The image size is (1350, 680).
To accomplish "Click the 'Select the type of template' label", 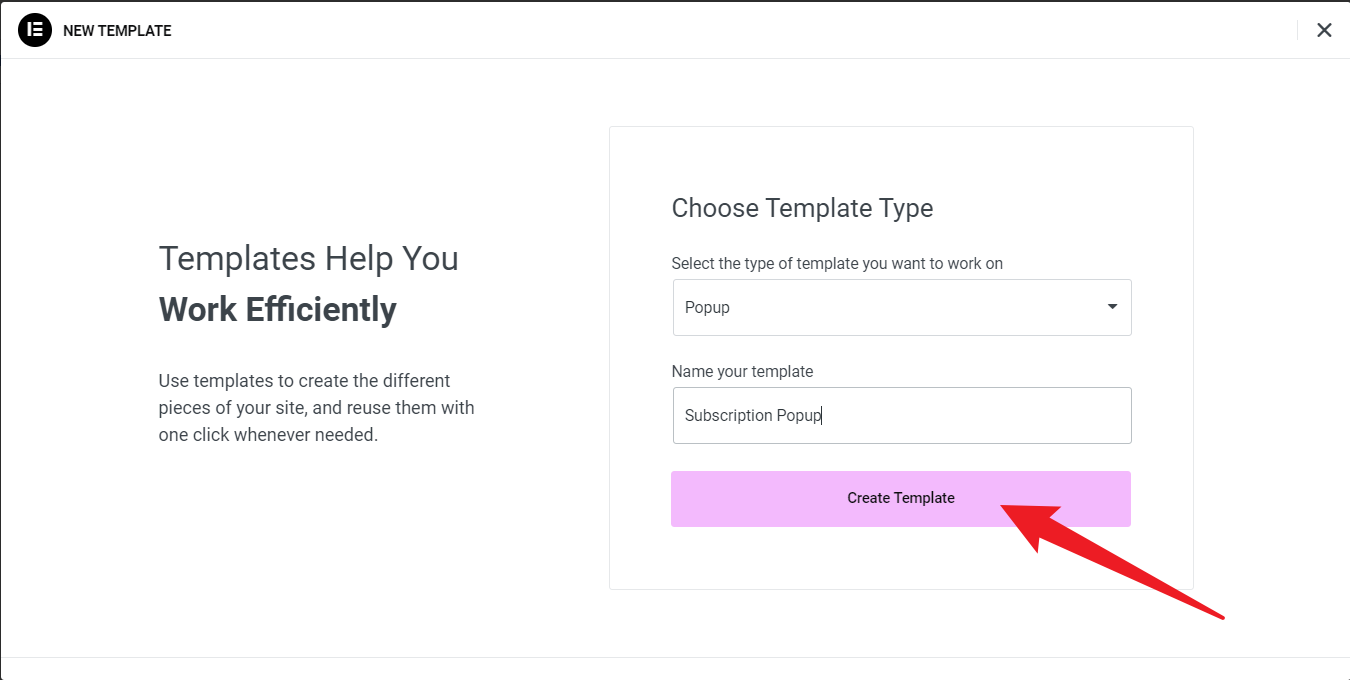I will pyautogui.click(x=837, y=263).
